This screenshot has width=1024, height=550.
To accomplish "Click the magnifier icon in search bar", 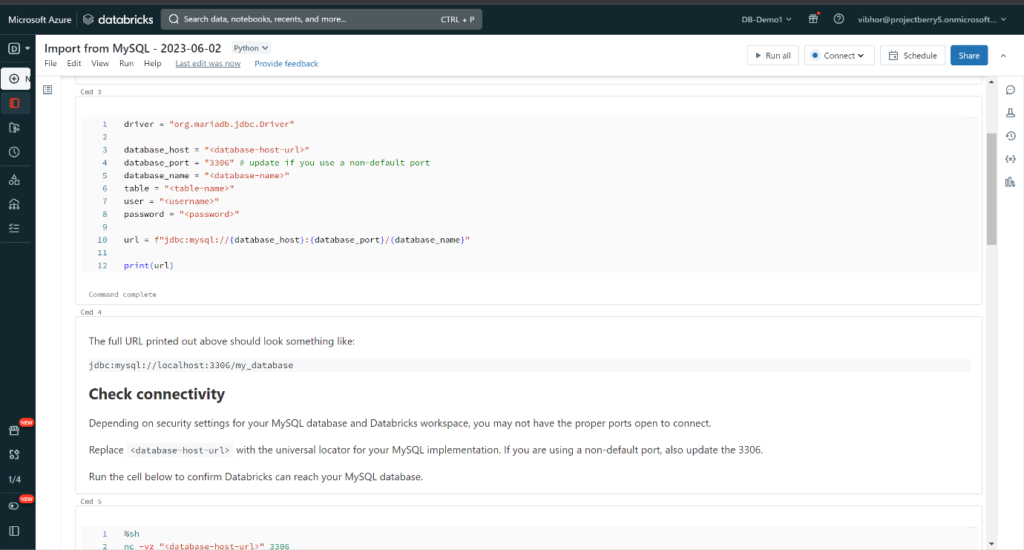I will [x=174, y=19].
